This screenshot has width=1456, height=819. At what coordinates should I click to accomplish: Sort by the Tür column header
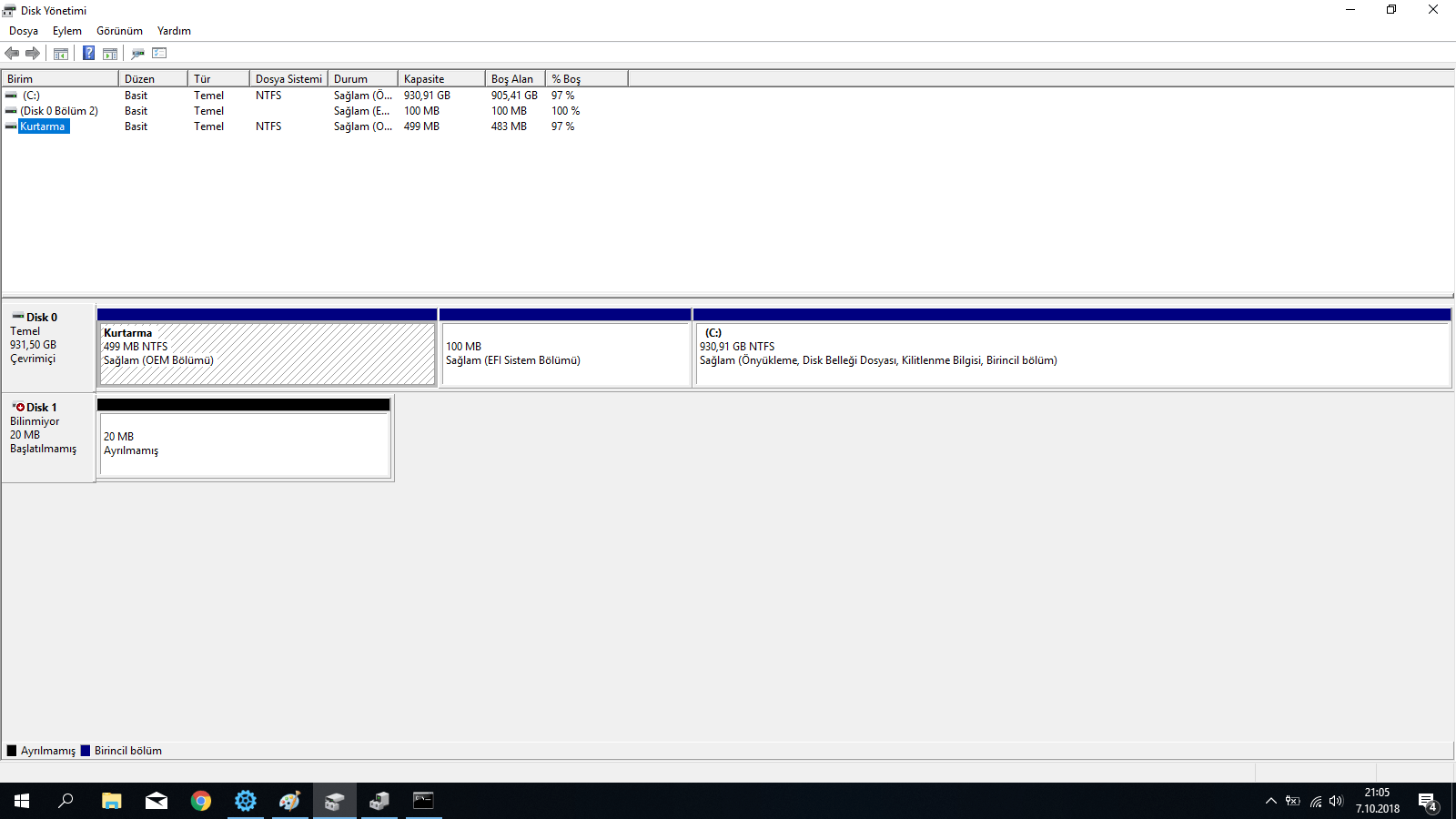[x=218, y=79]
